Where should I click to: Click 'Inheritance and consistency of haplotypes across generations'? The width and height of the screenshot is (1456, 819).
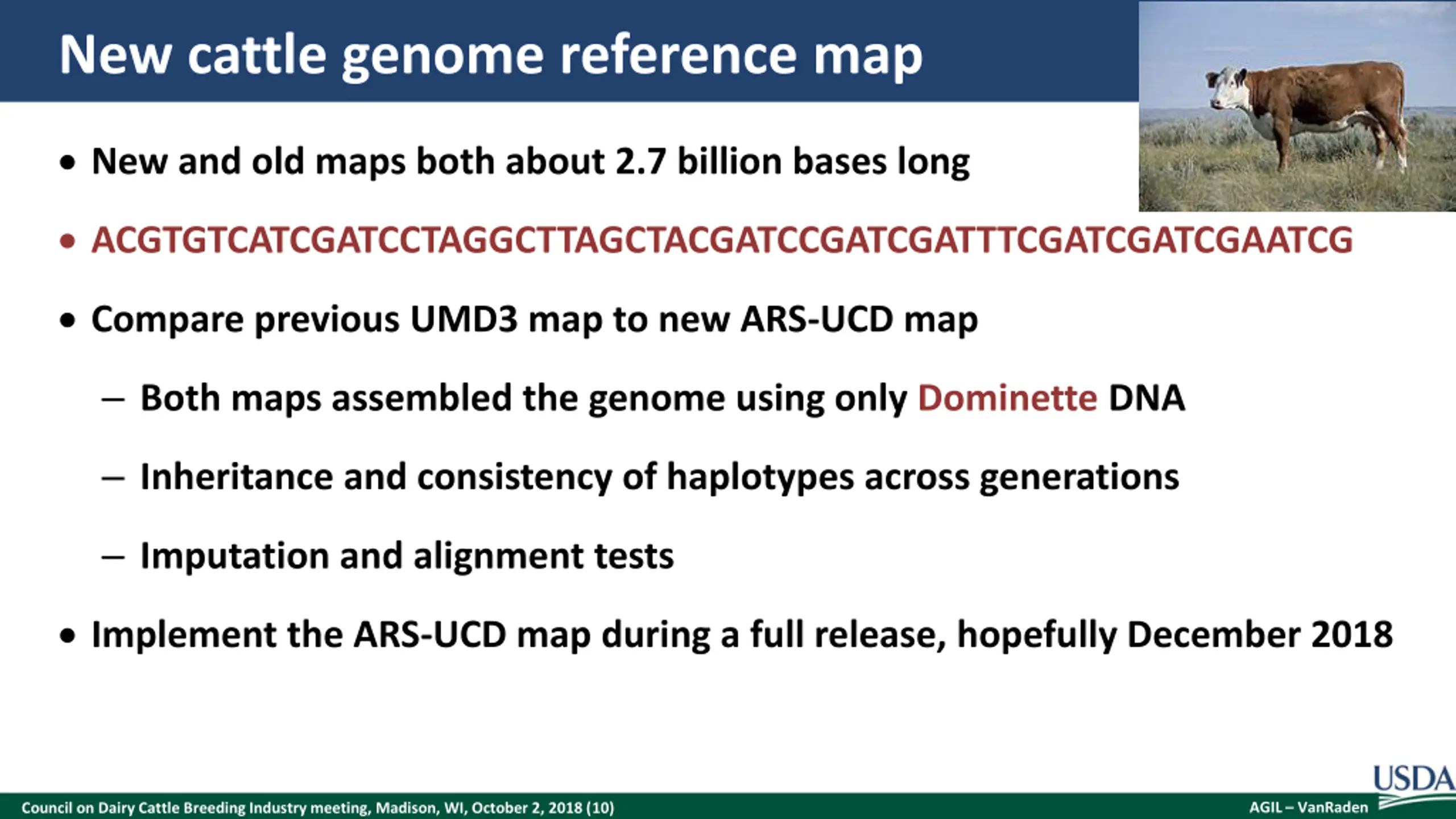[x=660, y=478]
